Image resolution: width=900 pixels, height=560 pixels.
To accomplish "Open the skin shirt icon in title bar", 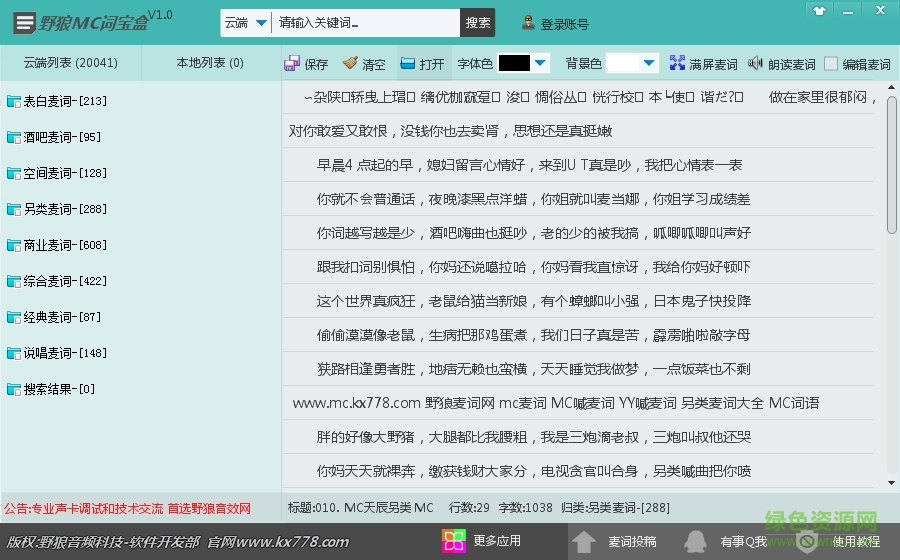I will [820, 11].
